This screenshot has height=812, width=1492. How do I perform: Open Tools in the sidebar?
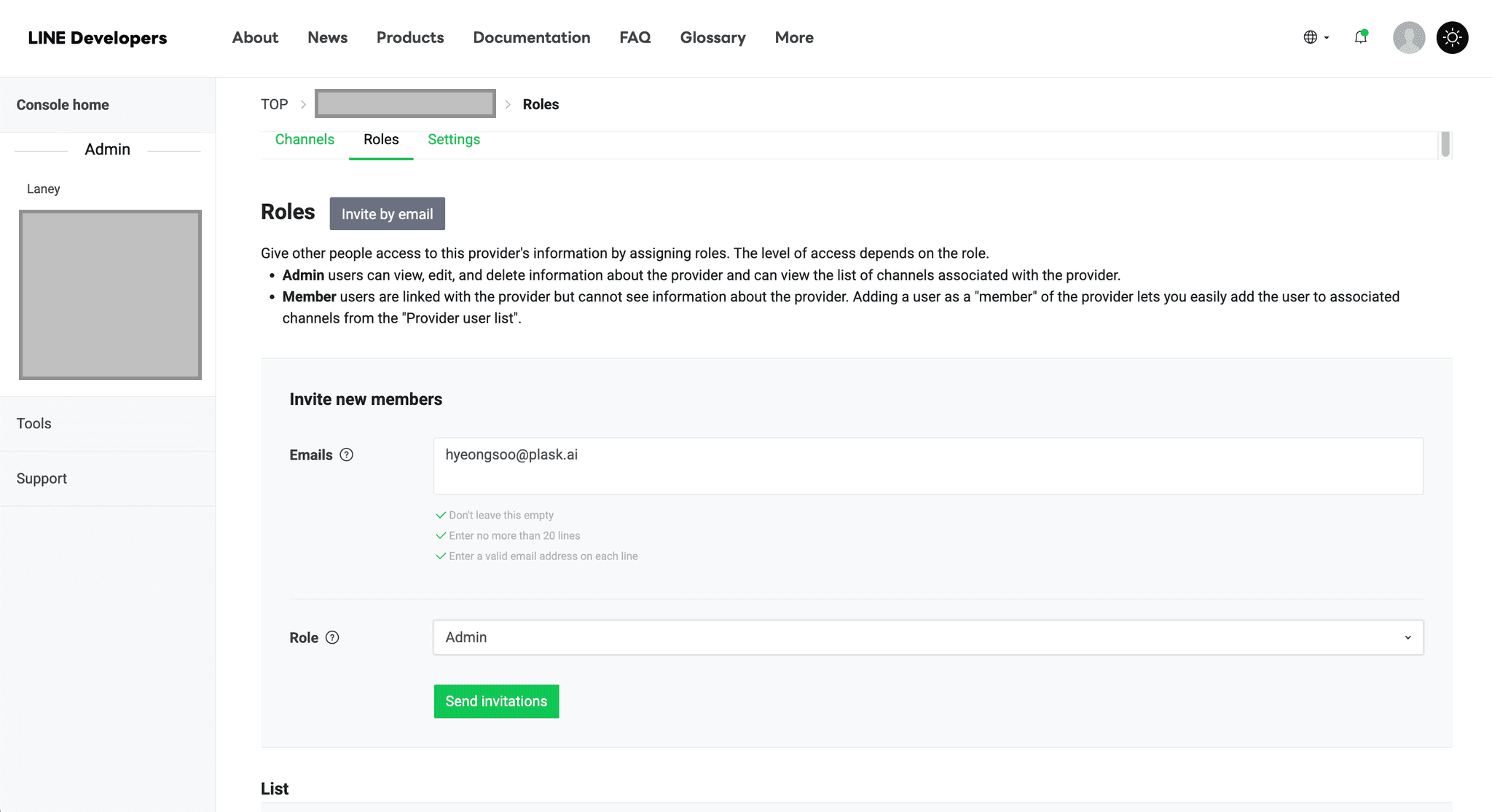point(108,424)
